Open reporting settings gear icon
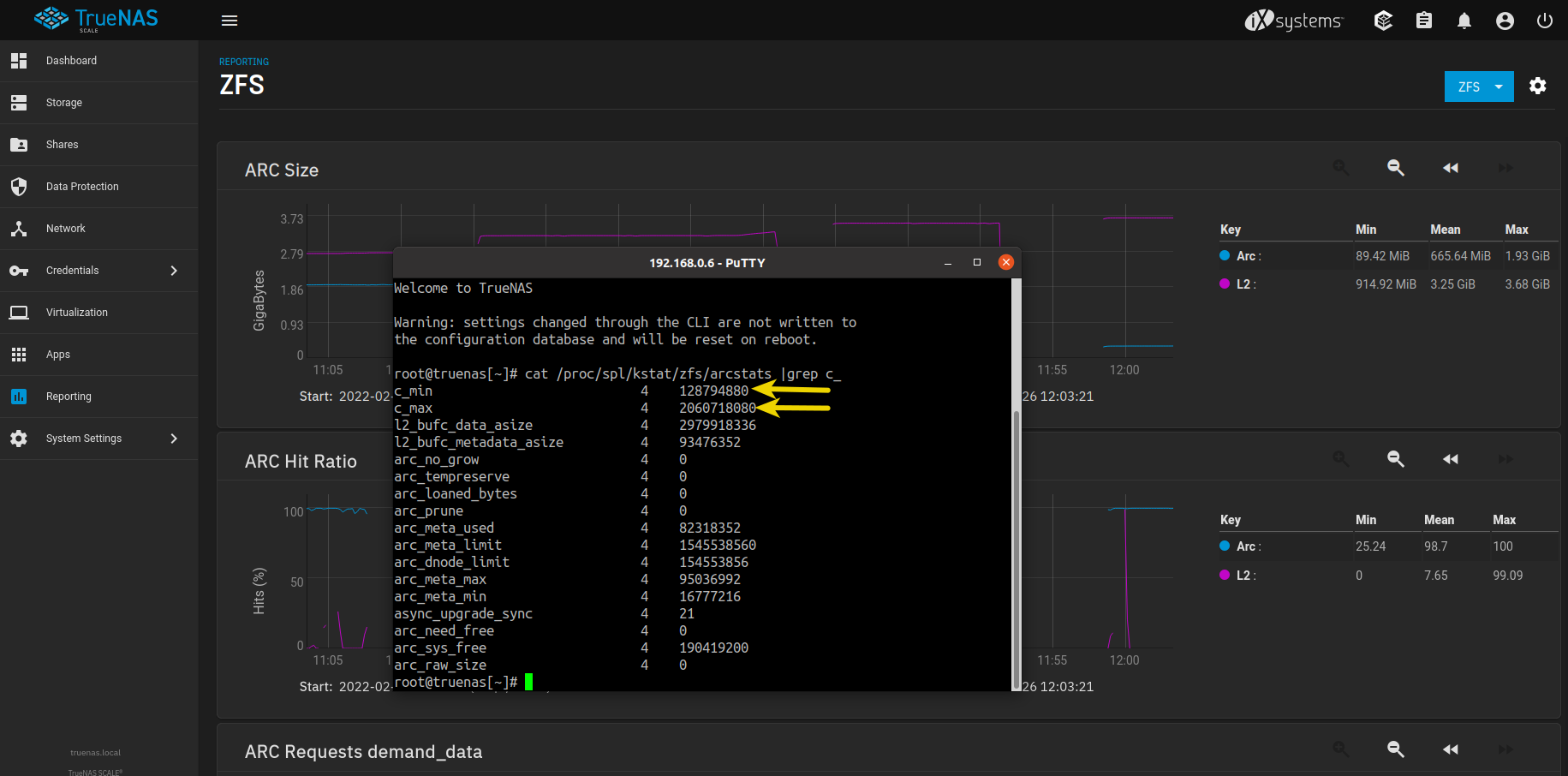 (x=1538, y=86)
